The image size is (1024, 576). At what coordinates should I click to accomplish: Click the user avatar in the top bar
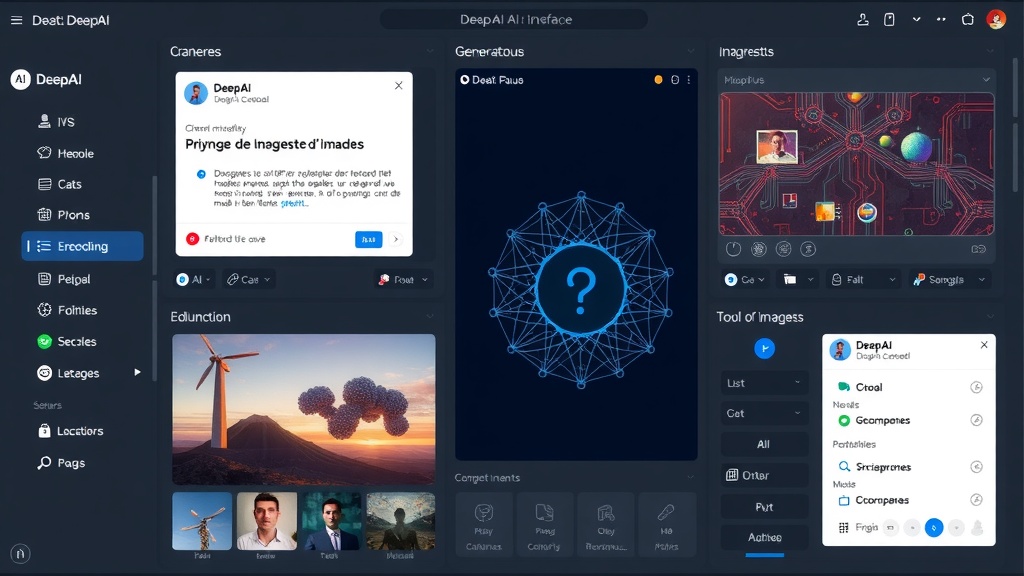[x=996, y=19]
